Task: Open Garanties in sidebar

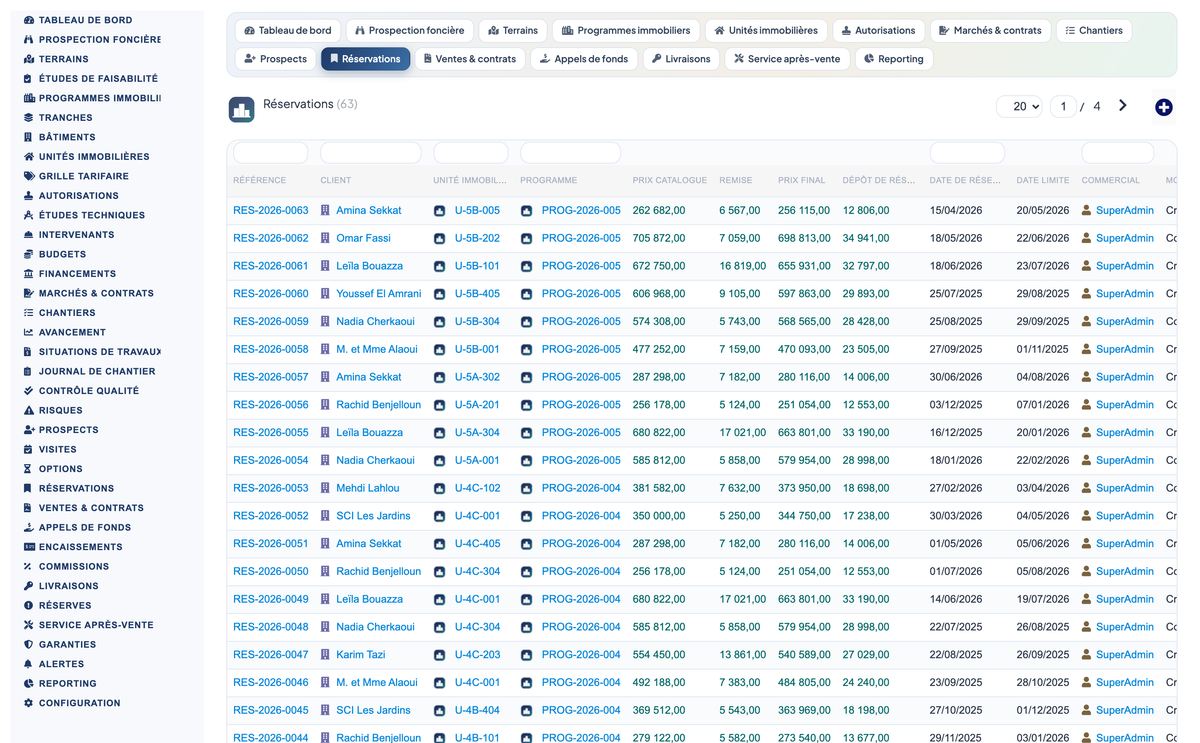Action: [x=60, y=645]
